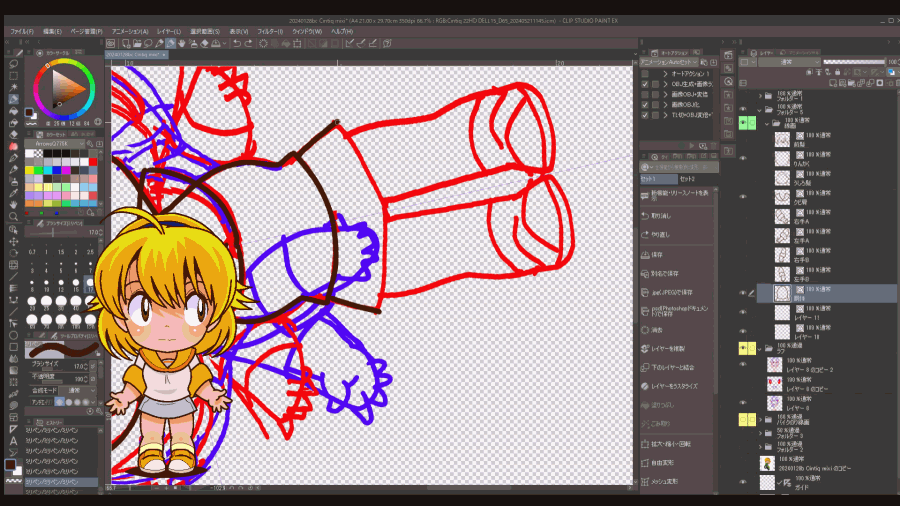Collapse the ラフ layer folder
Screen dimensions: 900x506
tap(760, 348)
